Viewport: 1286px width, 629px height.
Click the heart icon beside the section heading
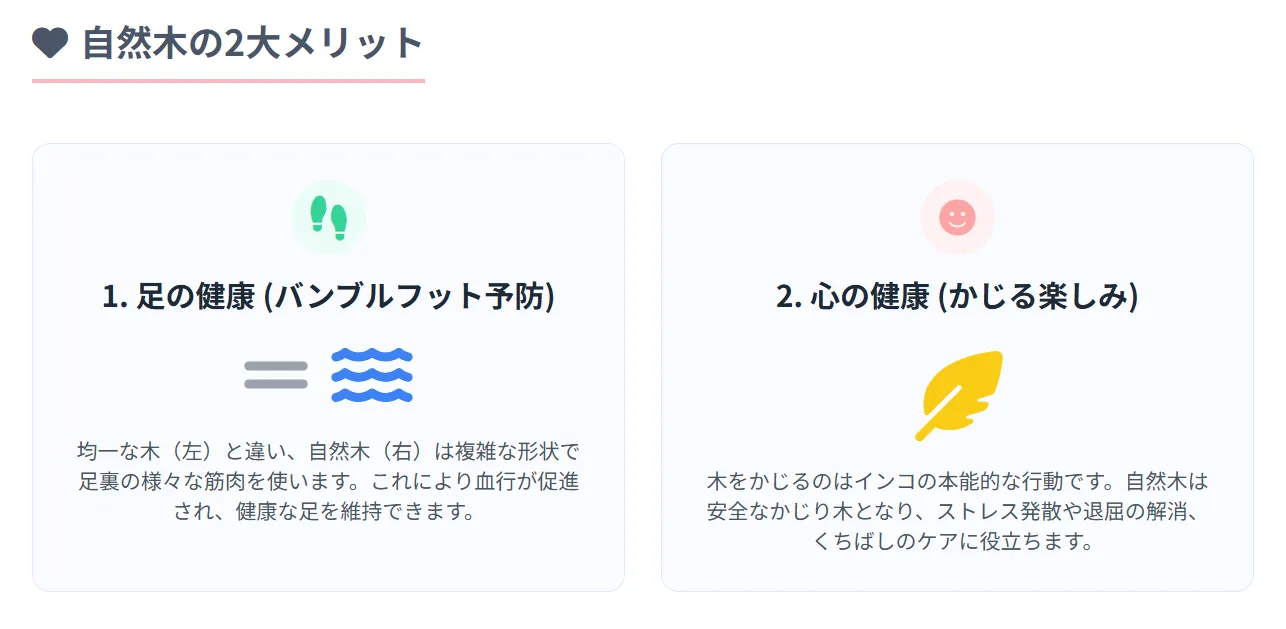point(50,43)
